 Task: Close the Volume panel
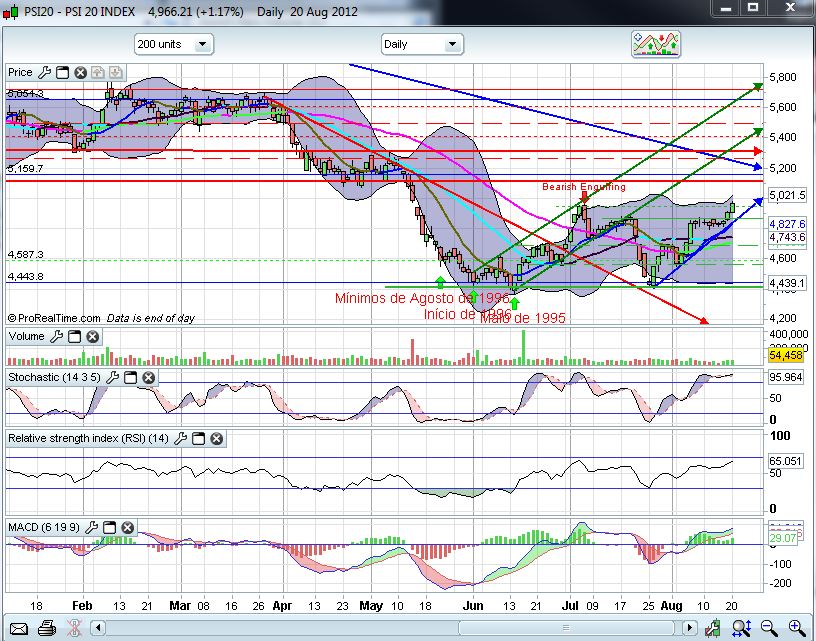point(93,337)
